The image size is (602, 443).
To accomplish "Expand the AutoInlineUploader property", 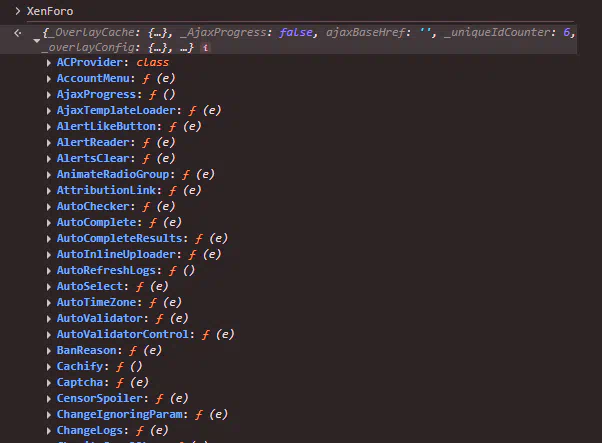I will click(x=49, y=255).
